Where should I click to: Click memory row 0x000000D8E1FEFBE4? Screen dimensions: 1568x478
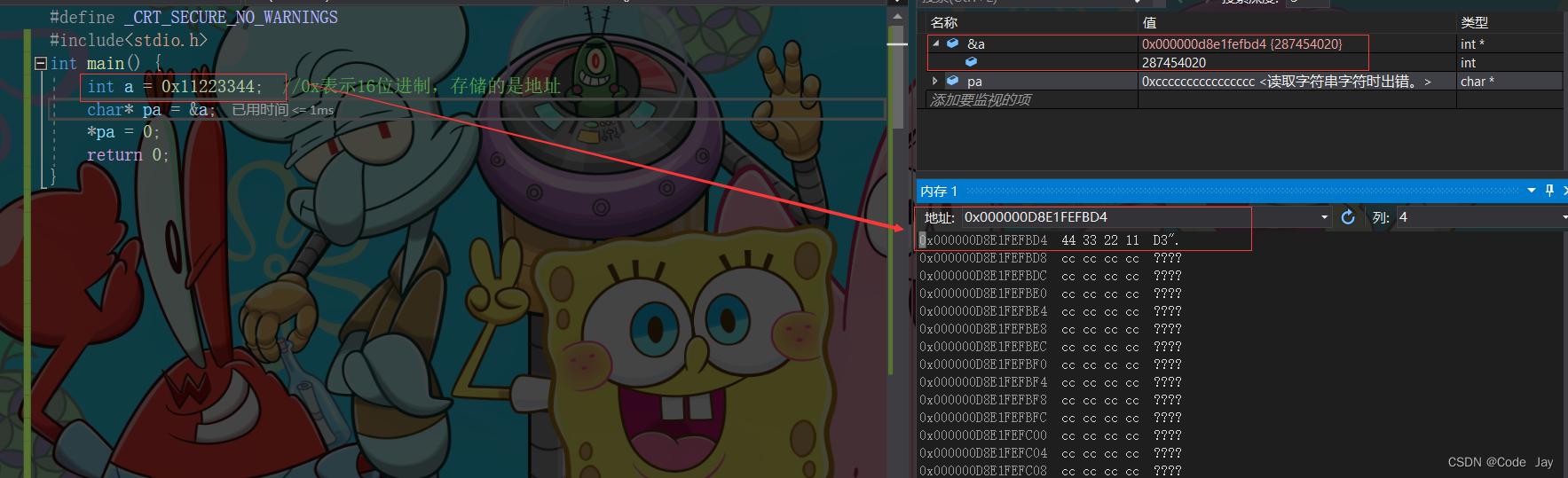1050,311
